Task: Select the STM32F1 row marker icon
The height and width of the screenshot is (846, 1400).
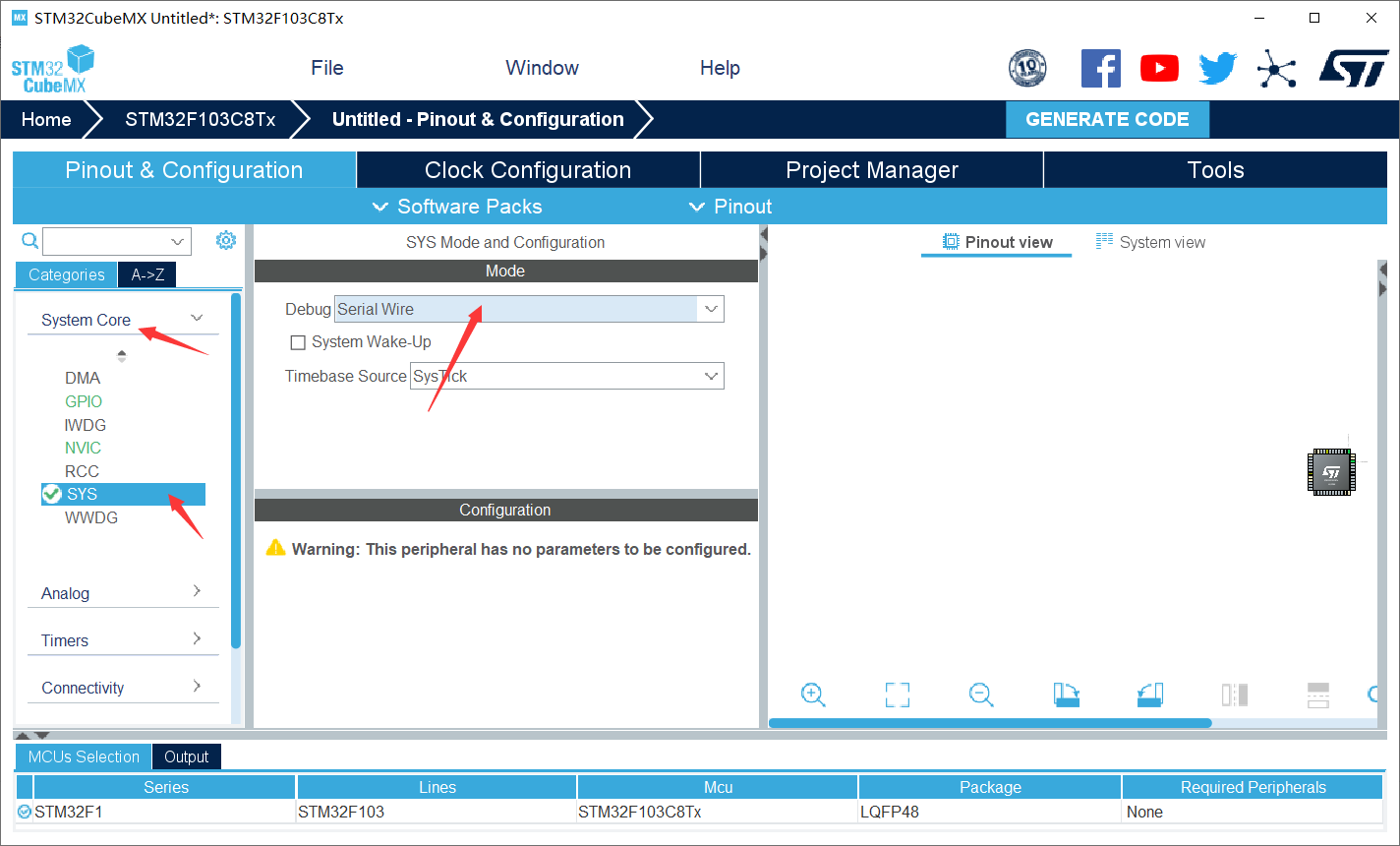Action: point(25,812)
